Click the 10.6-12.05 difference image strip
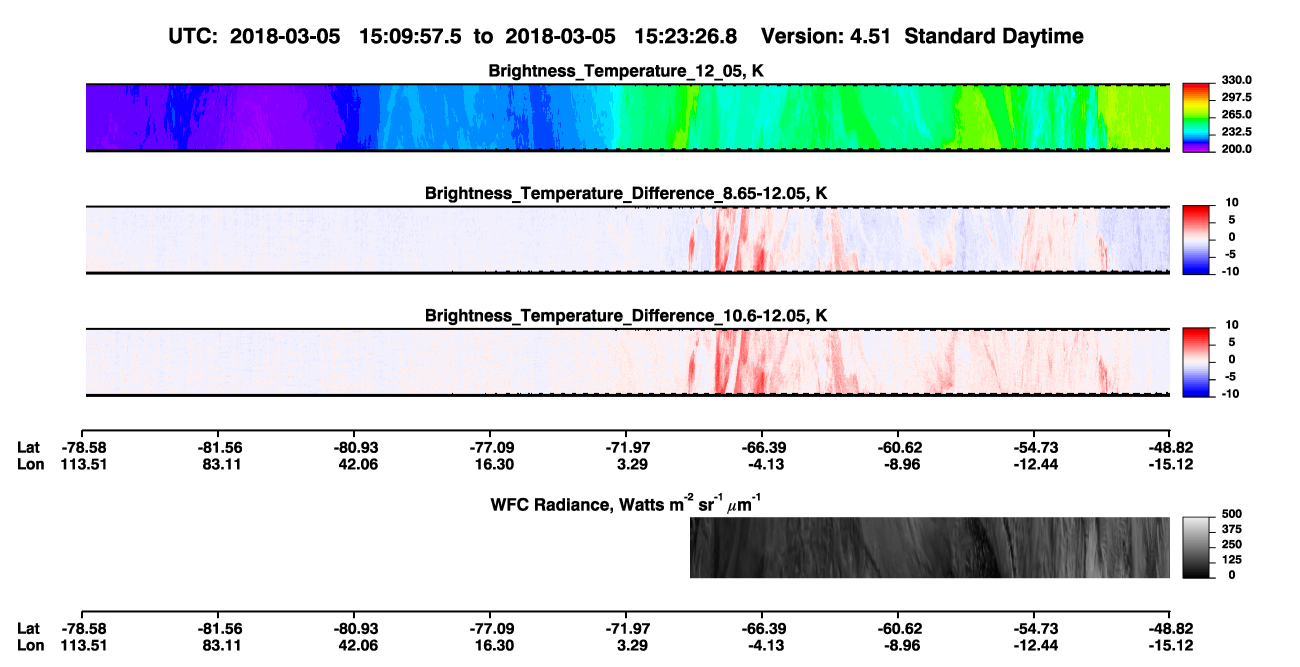 (x=628, y=361)
